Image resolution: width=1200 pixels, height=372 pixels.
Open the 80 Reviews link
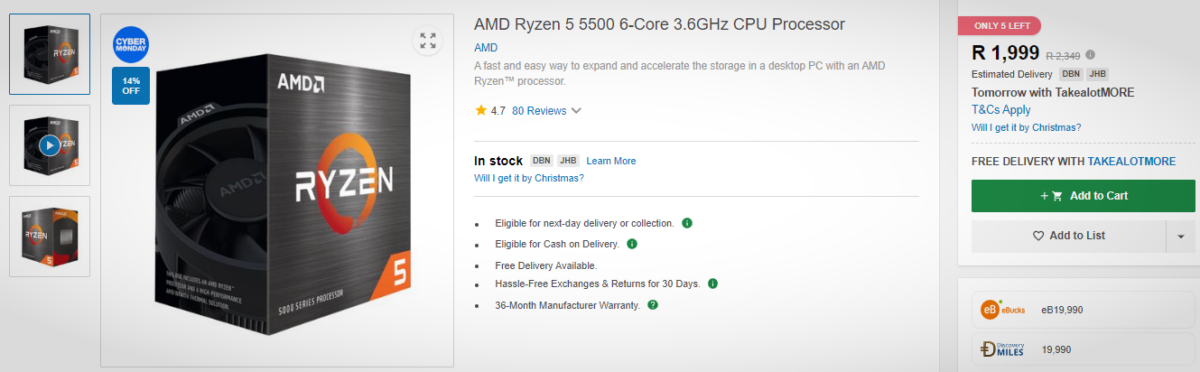[x=539, y=111]
